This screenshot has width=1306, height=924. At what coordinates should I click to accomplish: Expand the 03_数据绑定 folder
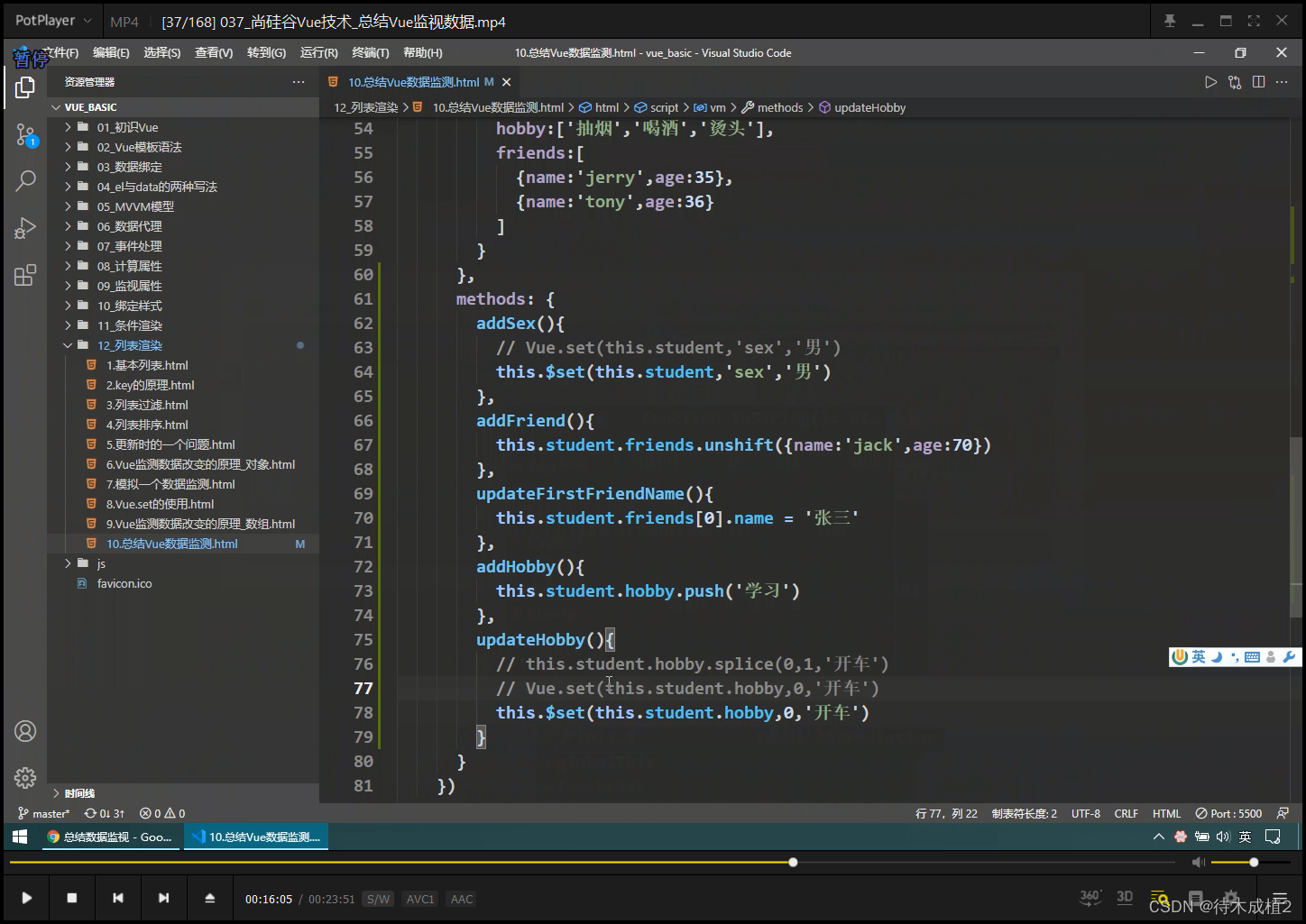68,167
